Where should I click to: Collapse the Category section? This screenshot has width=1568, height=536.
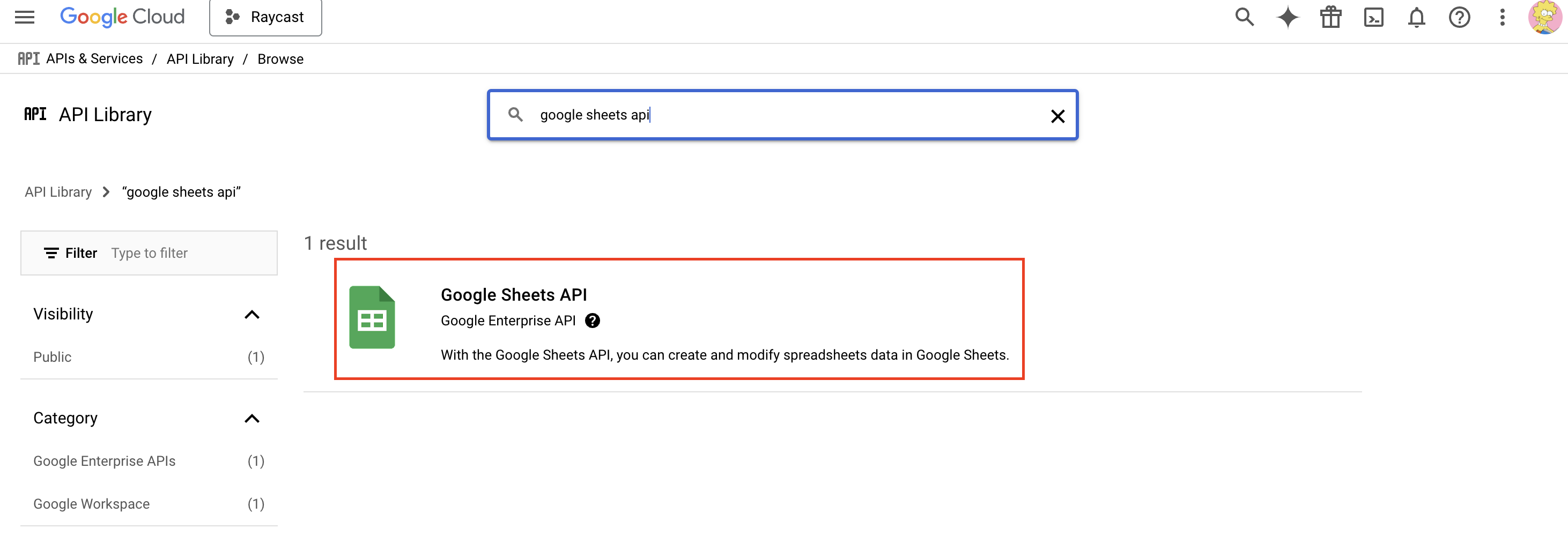tap(252, 418)
